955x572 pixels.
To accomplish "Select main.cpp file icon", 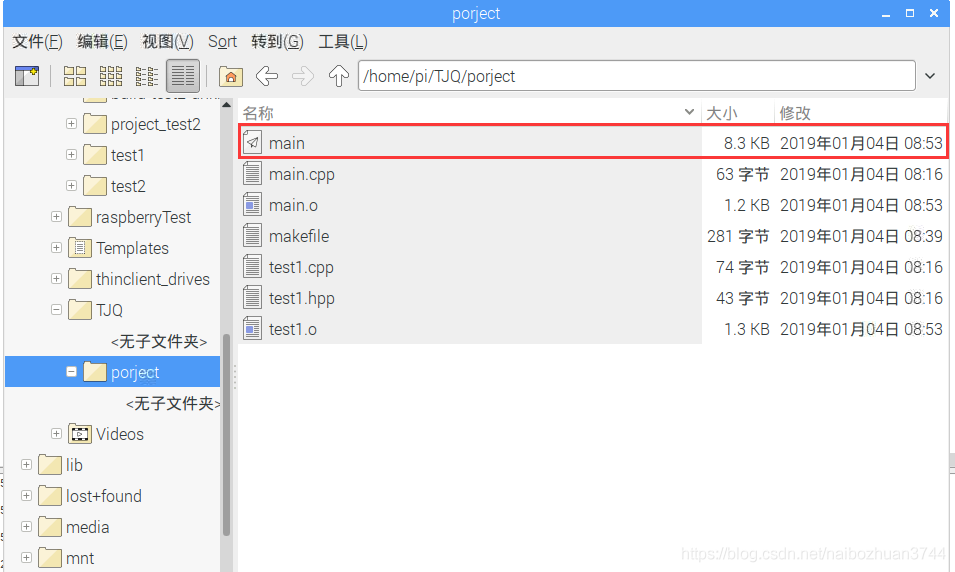I will pos(252,174).
